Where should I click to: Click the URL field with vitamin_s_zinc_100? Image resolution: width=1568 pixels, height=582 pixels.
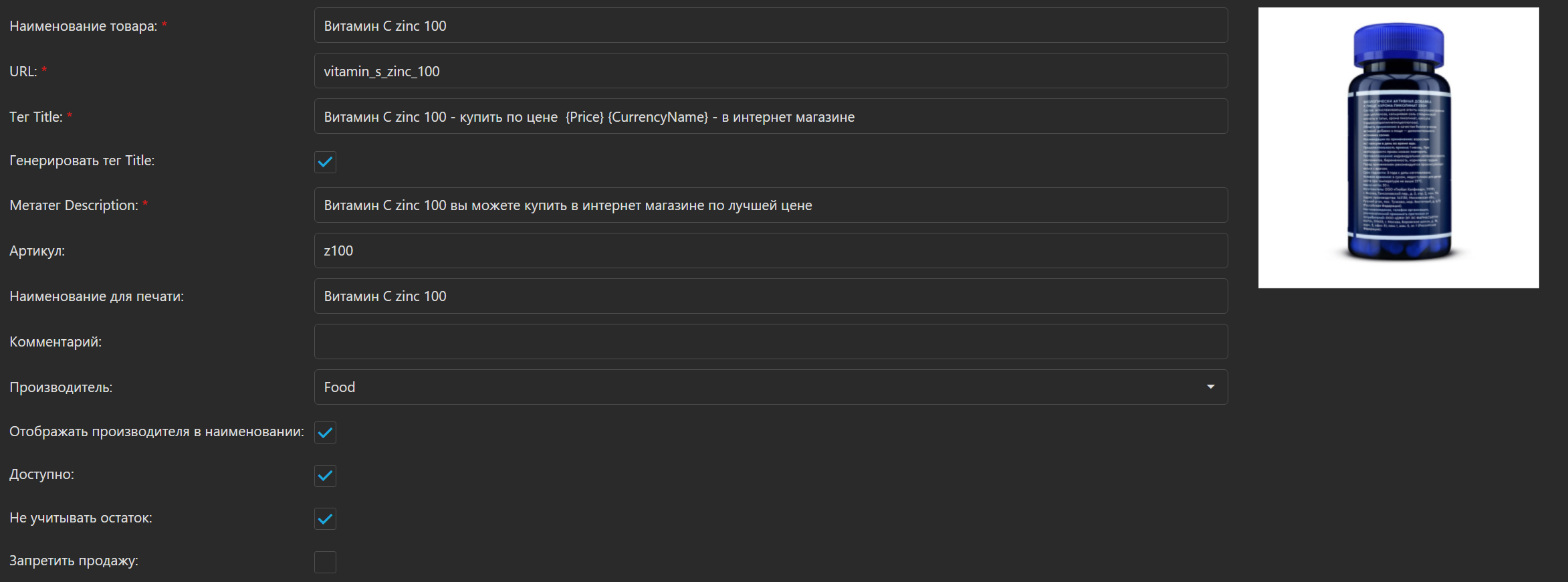[x=770, y=71]
